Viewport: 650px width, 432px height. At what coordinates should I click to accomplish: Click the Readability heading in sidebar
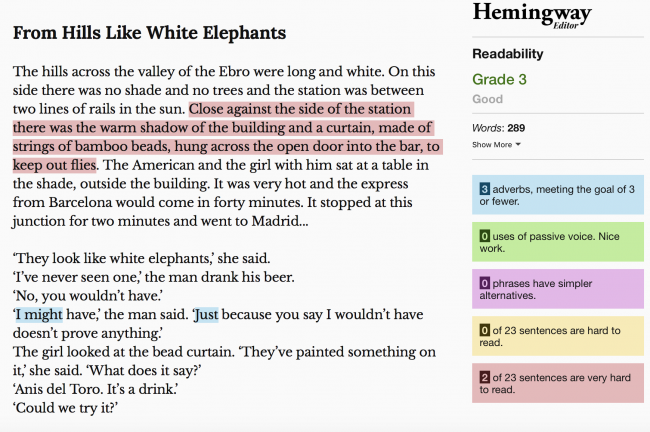click(508, 54)
